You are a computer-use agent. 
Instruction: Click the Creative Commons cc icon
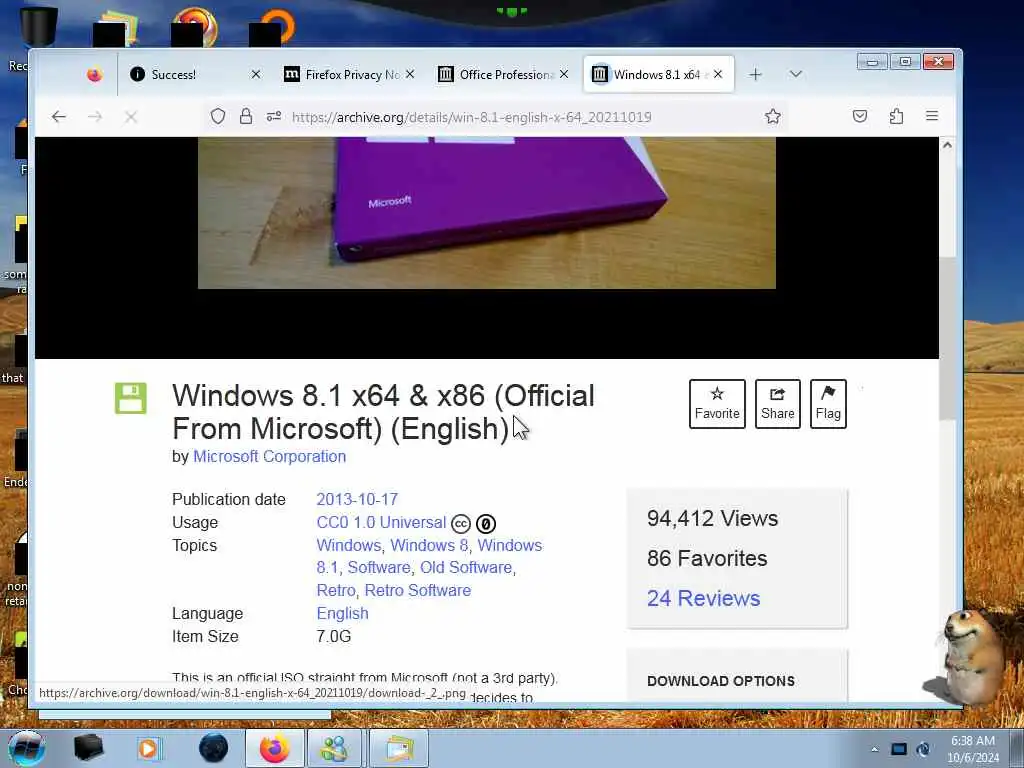461,524
